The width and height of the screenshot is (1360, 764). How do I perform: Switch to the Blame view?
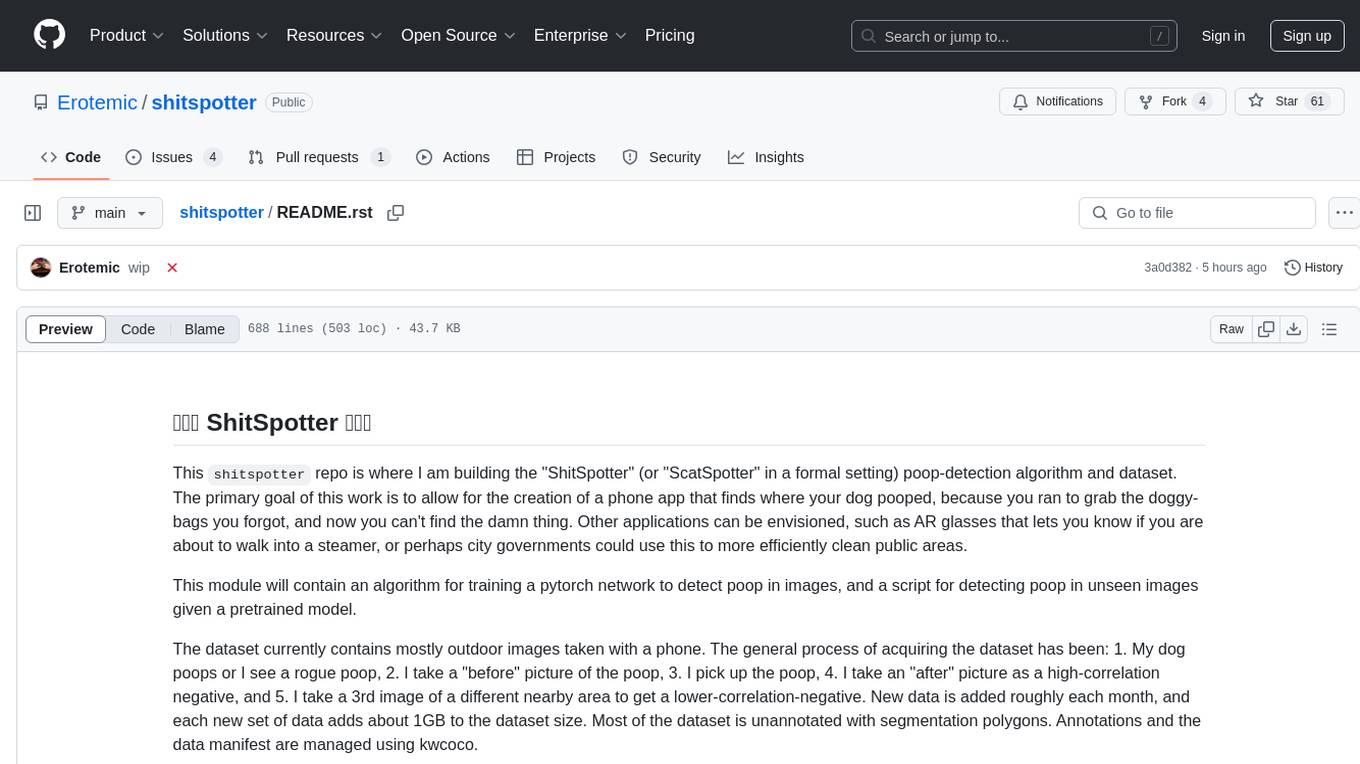tap(204, 329)
